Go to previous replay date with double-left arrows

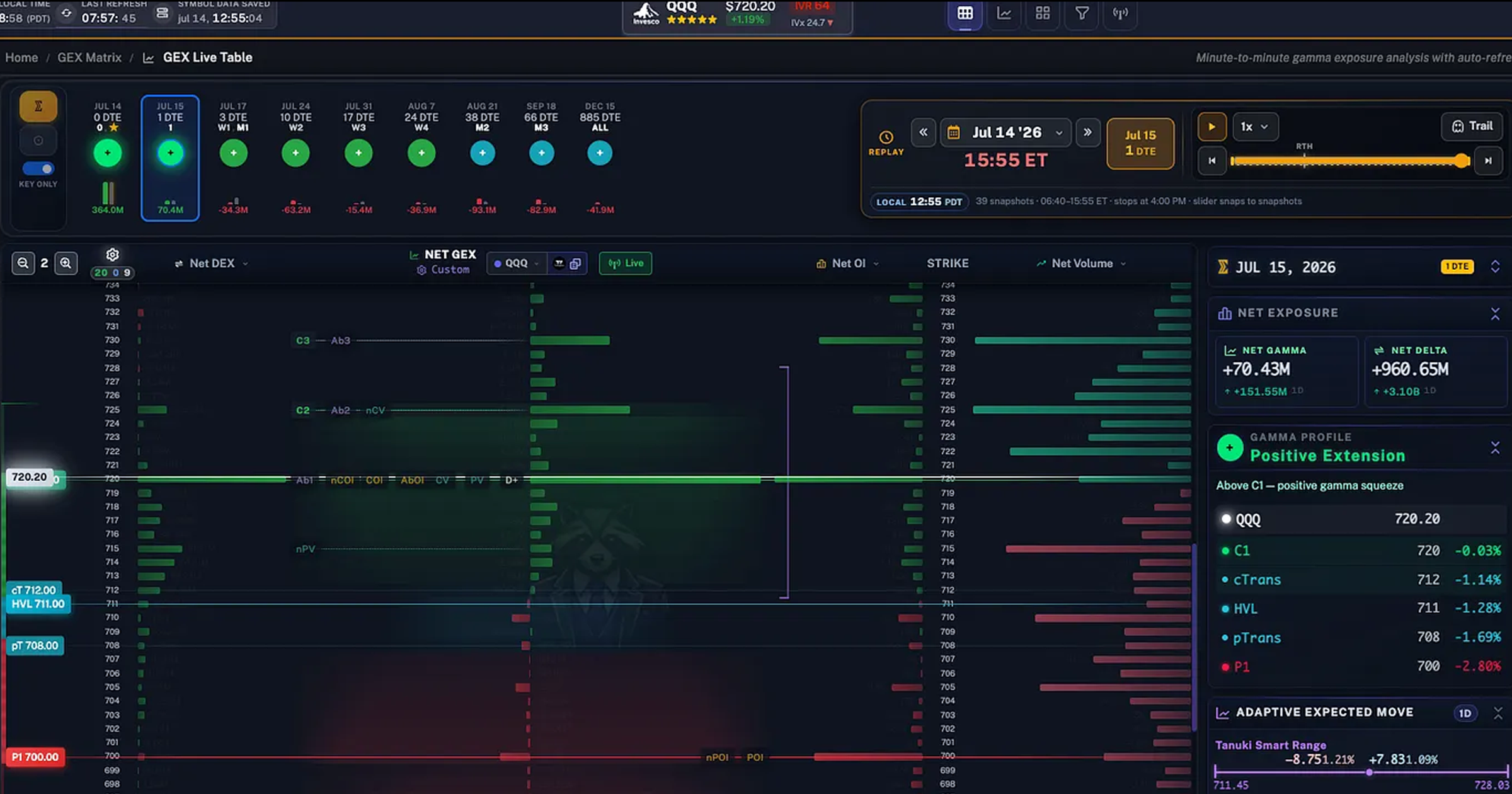(x=923, y=132)
